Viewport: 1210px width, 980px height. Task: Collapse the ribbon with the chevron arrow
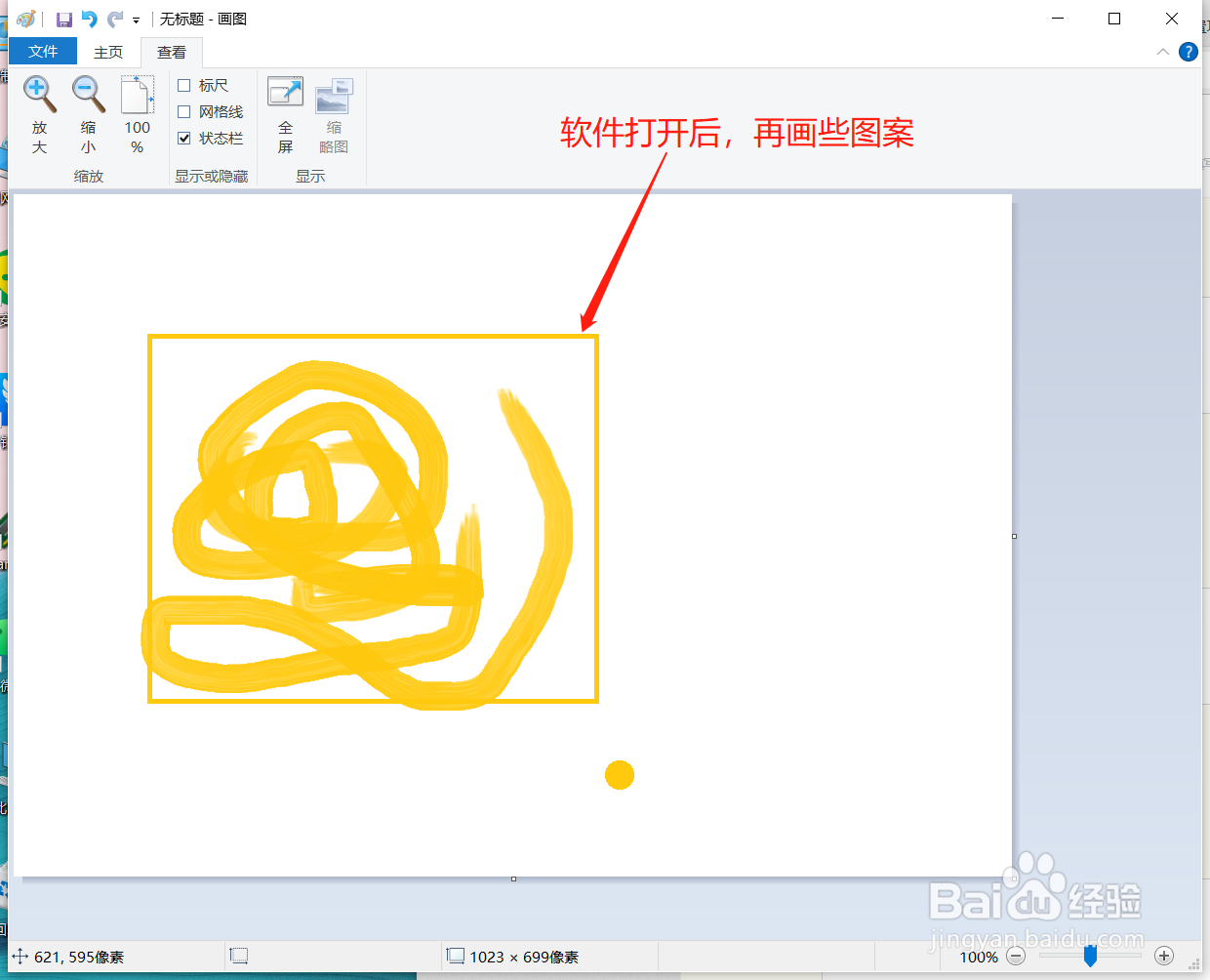tap(1163, 52)
